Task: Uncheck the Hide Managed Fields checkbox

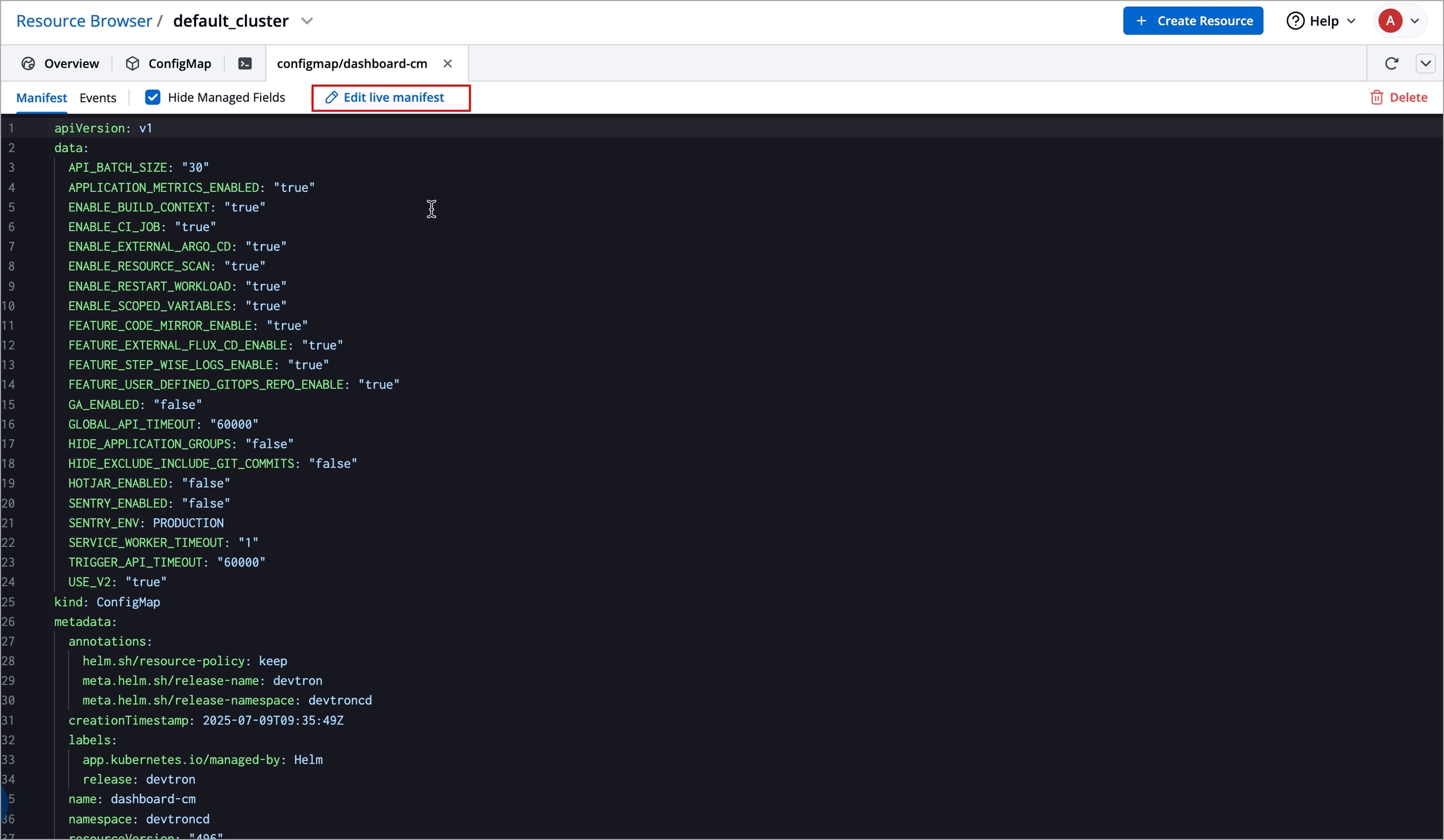Action: pos(152,97)
